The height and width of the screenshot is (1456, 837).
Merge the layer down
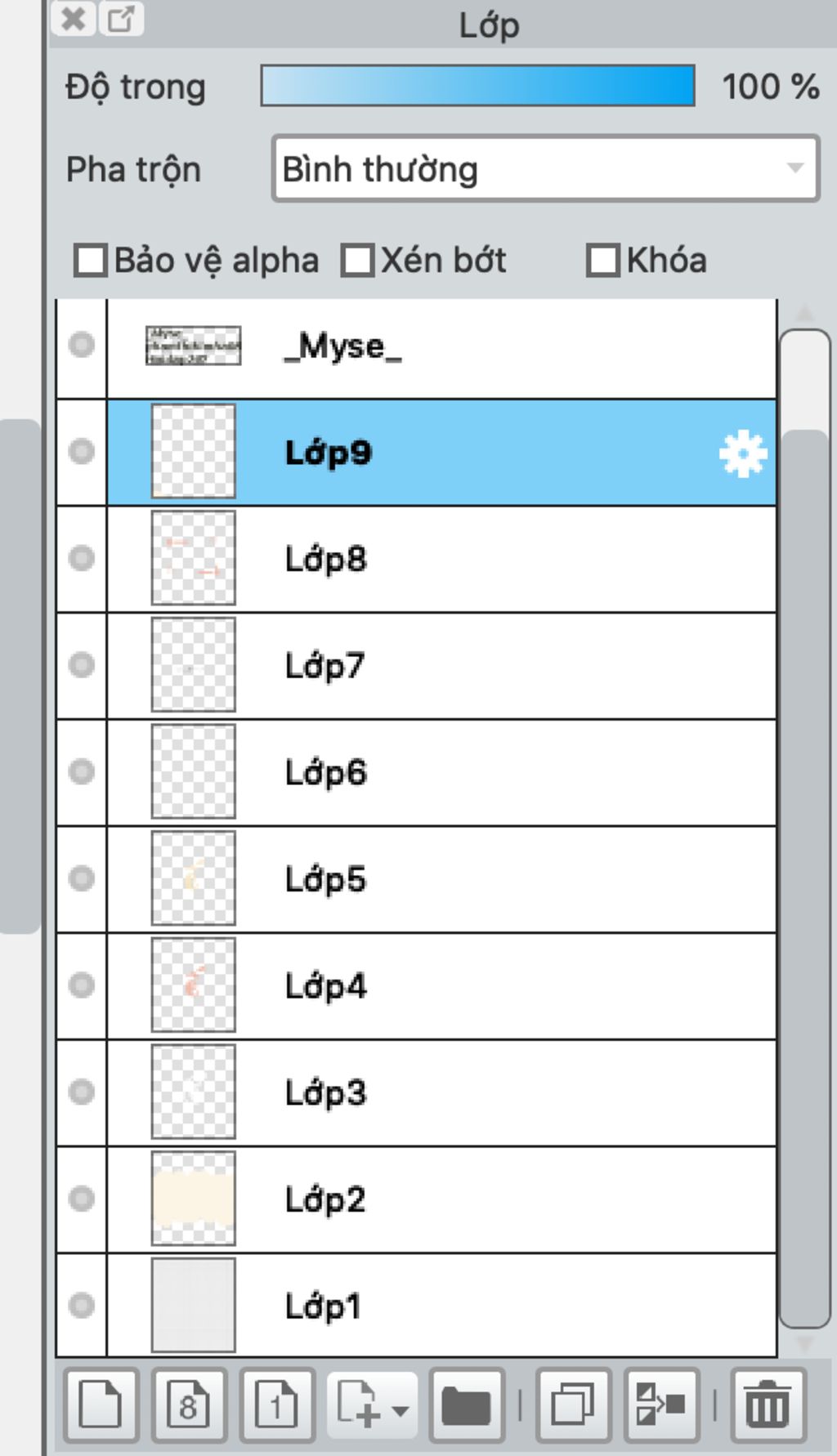660,1405
